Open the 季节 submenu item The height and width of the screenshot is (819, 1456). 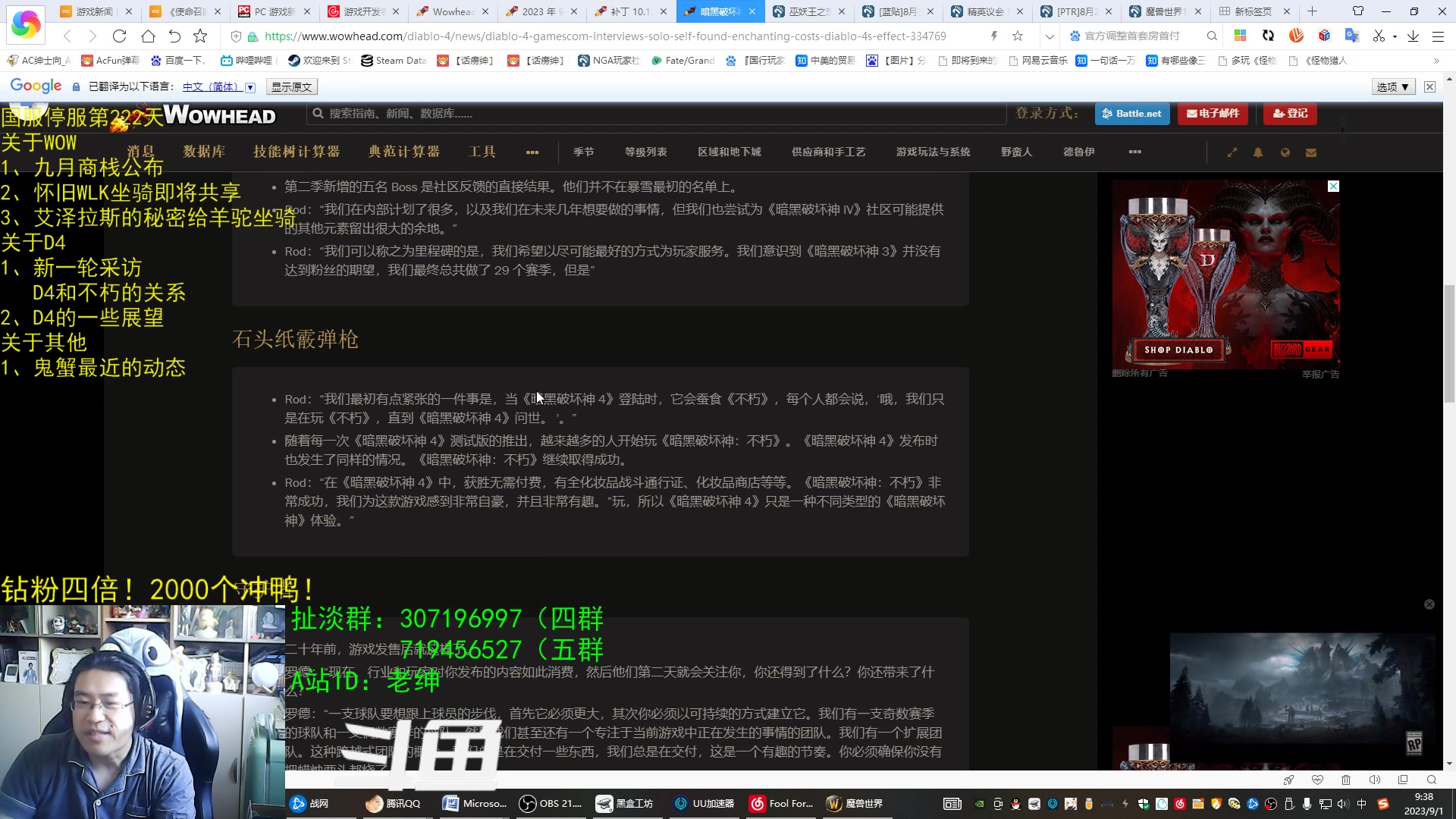(x=584, y=152)
